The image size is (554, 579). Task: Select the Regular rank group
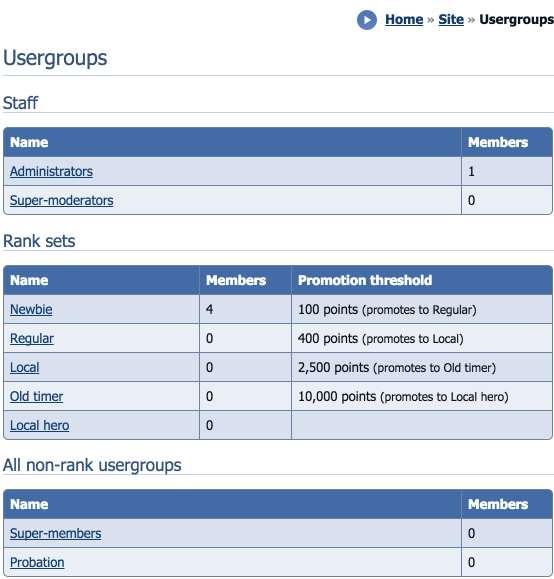tap(32, 338)
